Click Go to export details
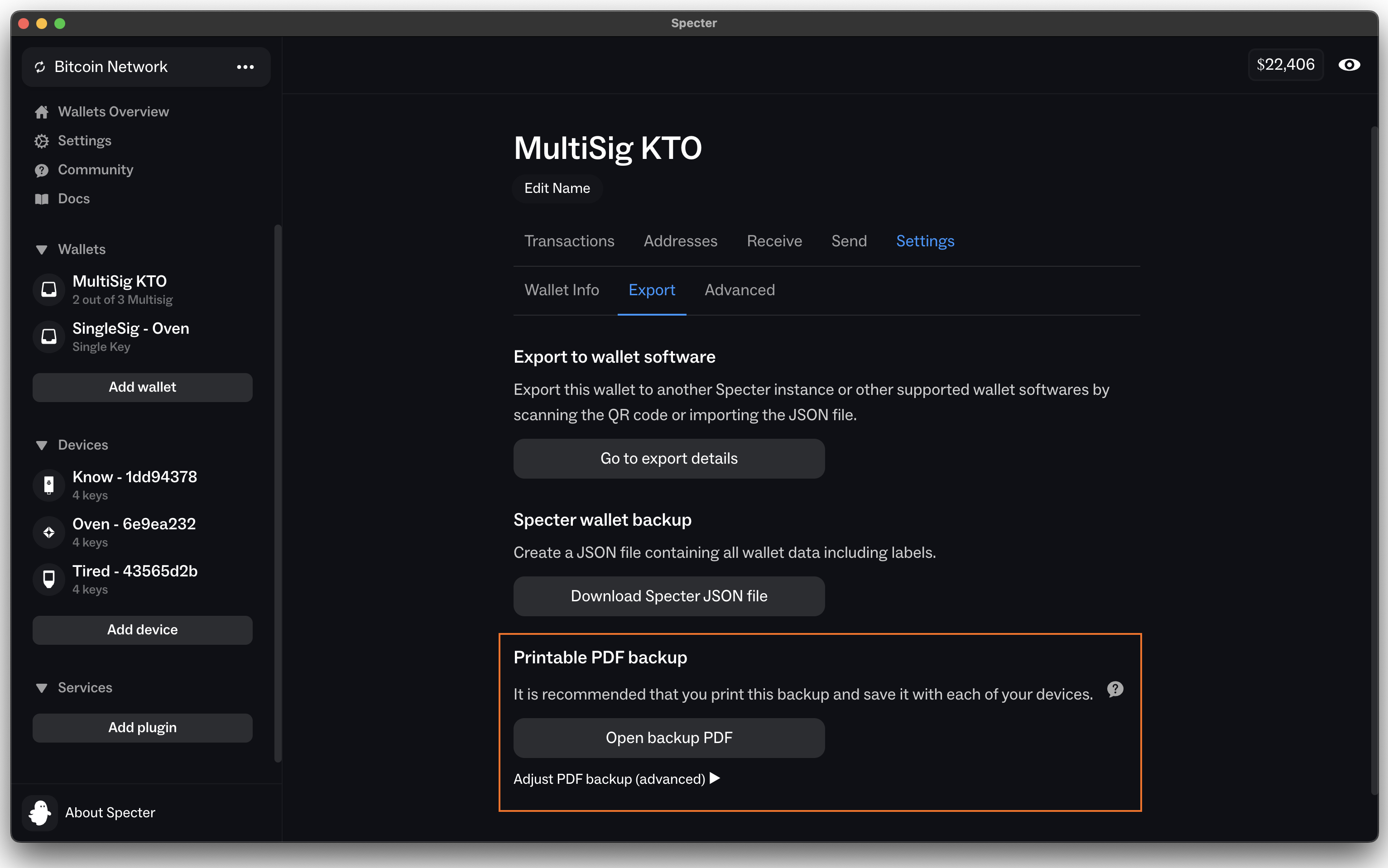This screenshot has width=1388, height=868. coord(669,459)
